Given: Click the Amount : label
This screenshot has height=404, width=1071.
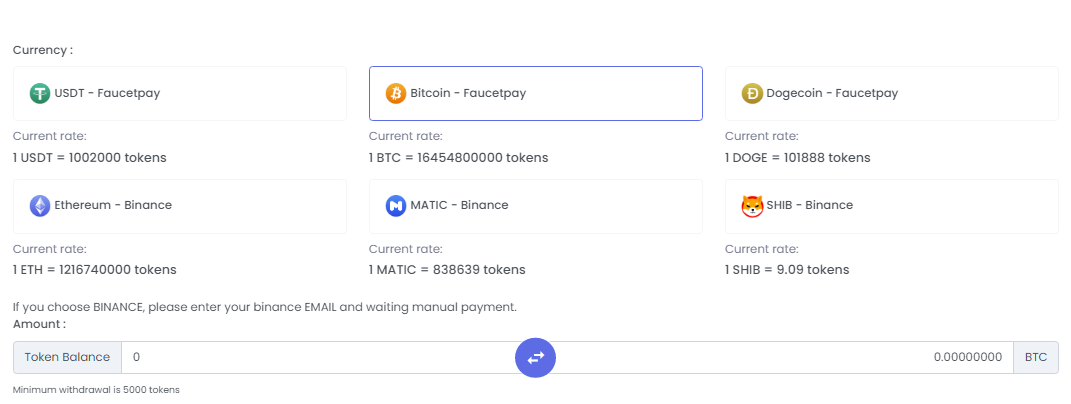Looking at the screenshot, I should click(40, 324).
